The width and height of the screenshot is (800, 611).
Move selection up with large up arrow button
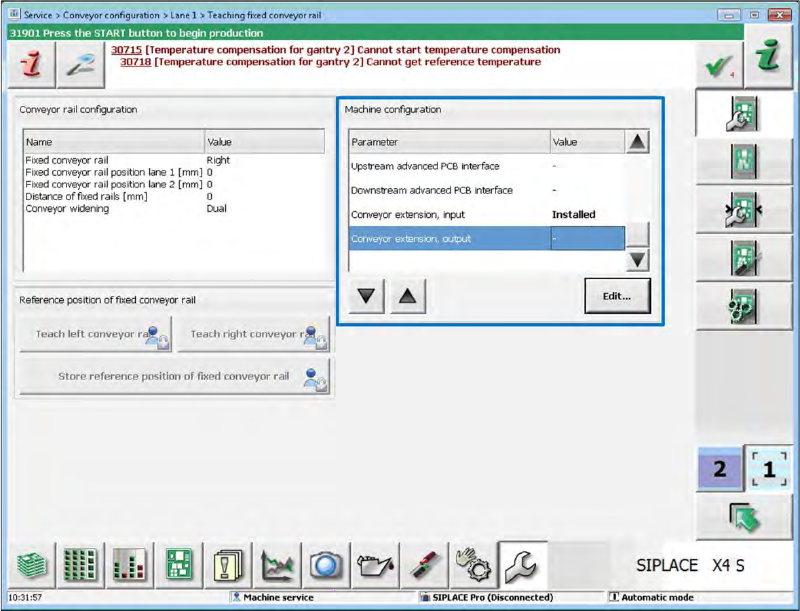pos(408,295)
